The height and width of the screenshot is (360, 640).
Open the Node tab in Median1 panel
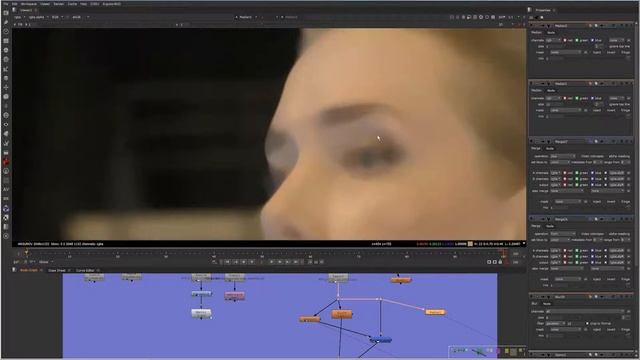pyautogui.click(x=551, y=33)
